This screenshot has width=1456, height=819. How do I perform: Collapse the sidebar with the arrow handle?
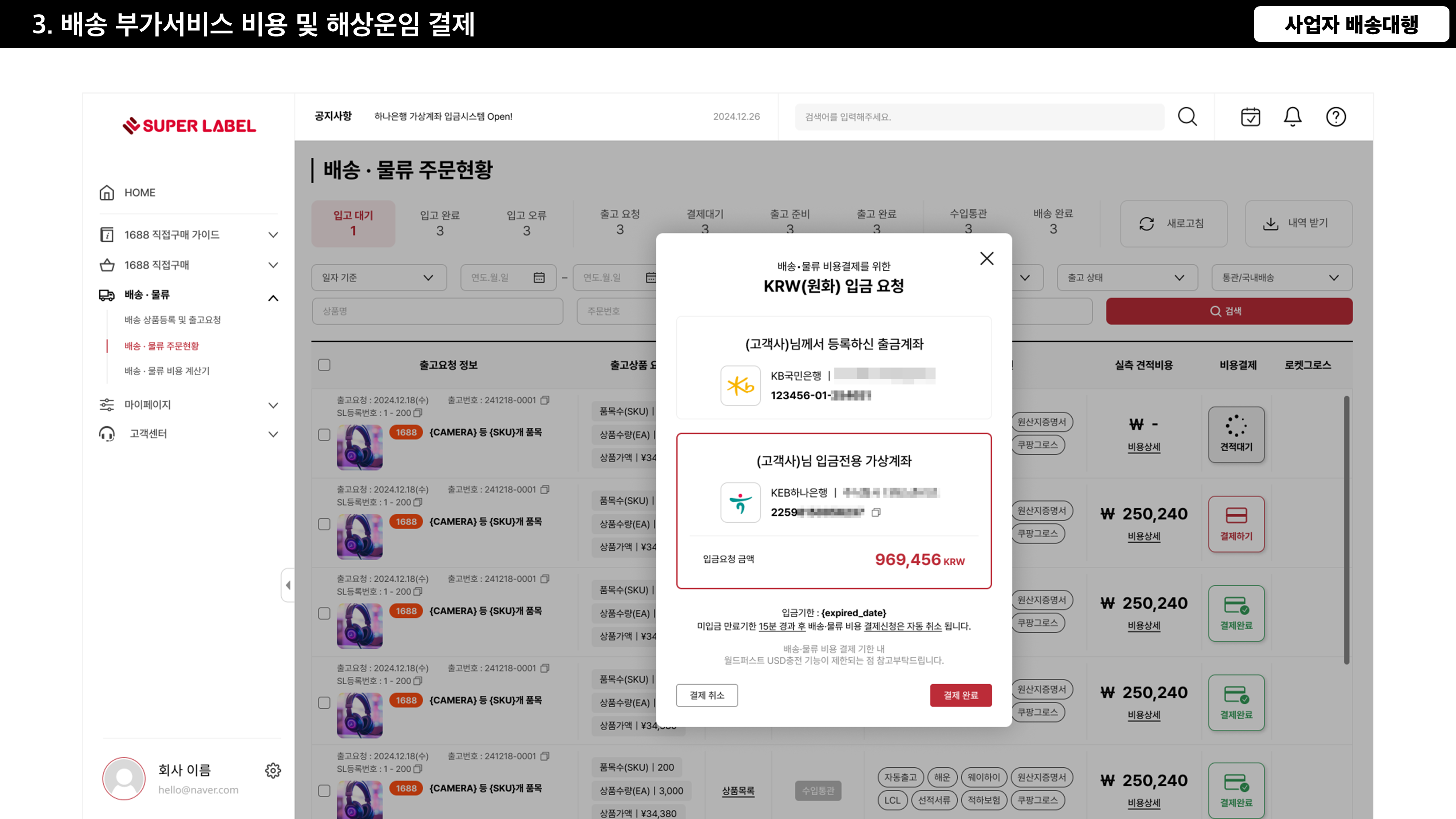288,585
